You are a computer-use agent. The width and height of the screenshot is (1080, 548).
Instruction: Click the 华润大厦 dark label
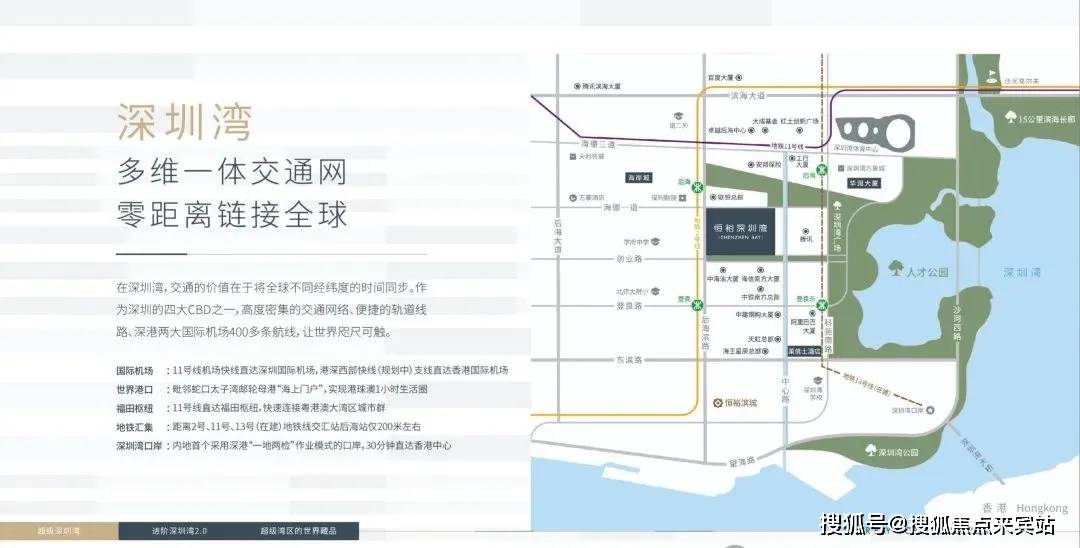[x=863, y=184]
